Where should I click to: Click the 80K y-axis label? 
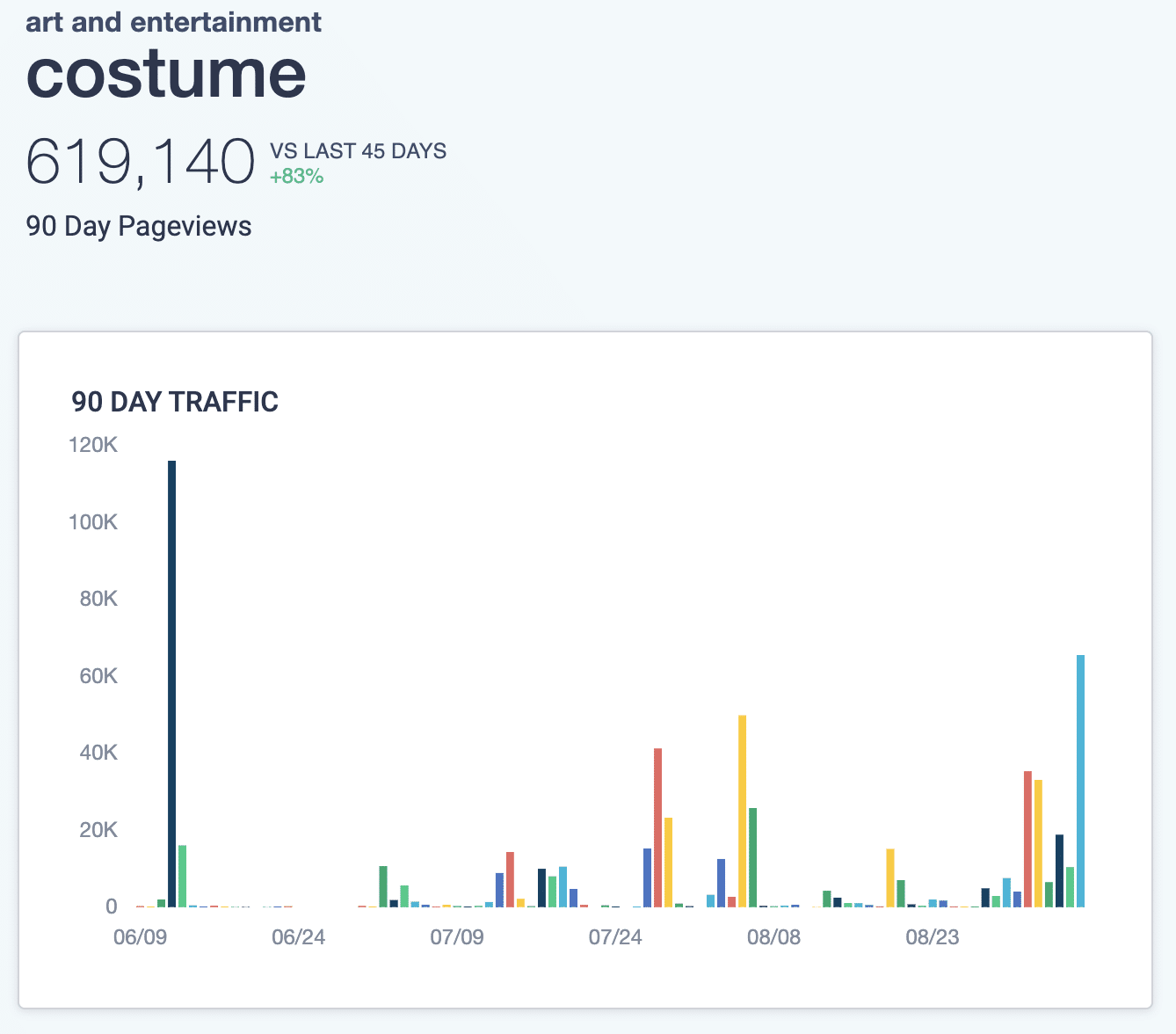[x=98, y=599]
